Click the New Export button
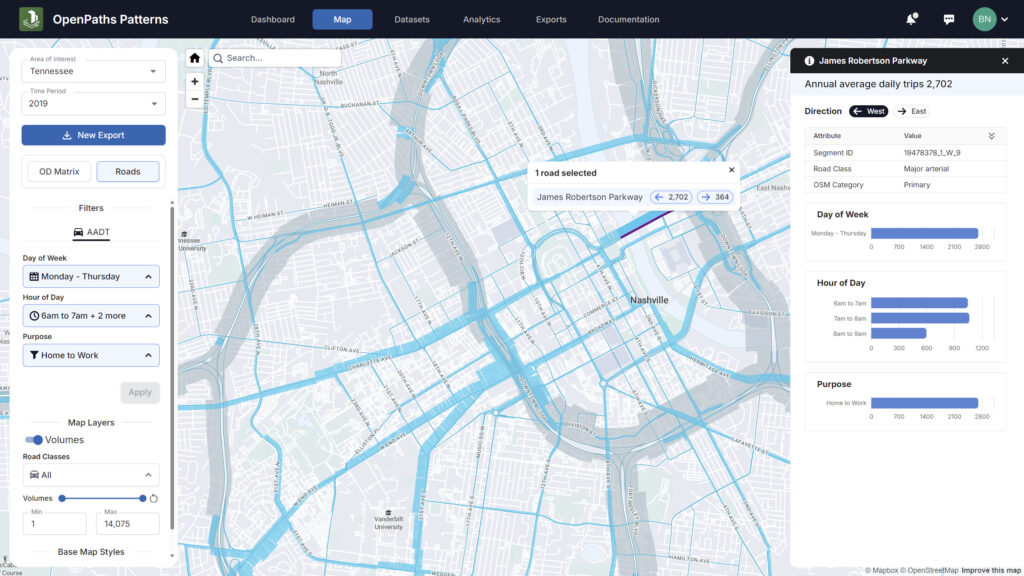The height and width of the screenshot is (576, 1024). pyautogui.click(x=93, y=135)
